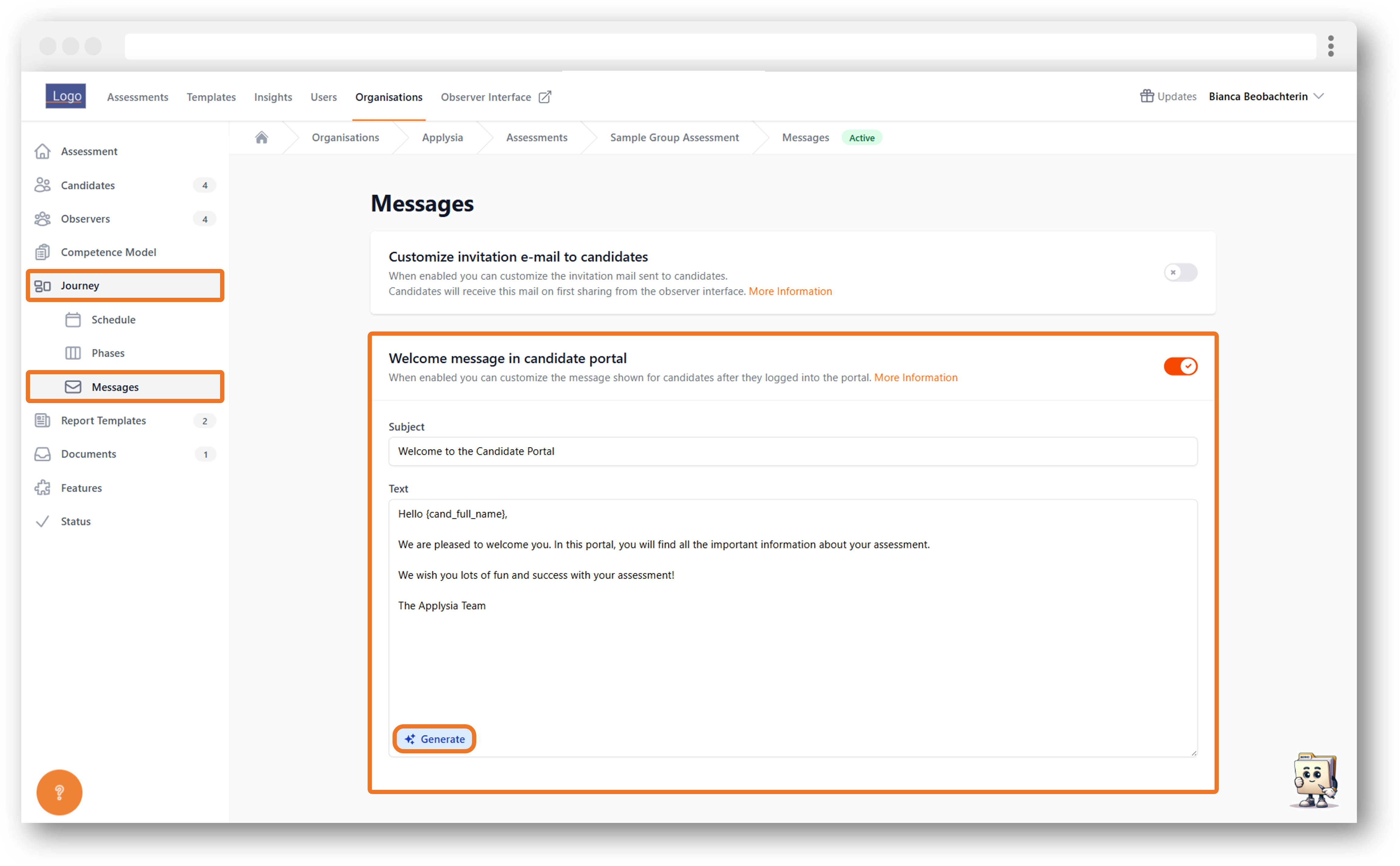Open the orange help question button
Image resolution: width=1400 pixels, height=866 pixels.
click(x=59, y=792)
